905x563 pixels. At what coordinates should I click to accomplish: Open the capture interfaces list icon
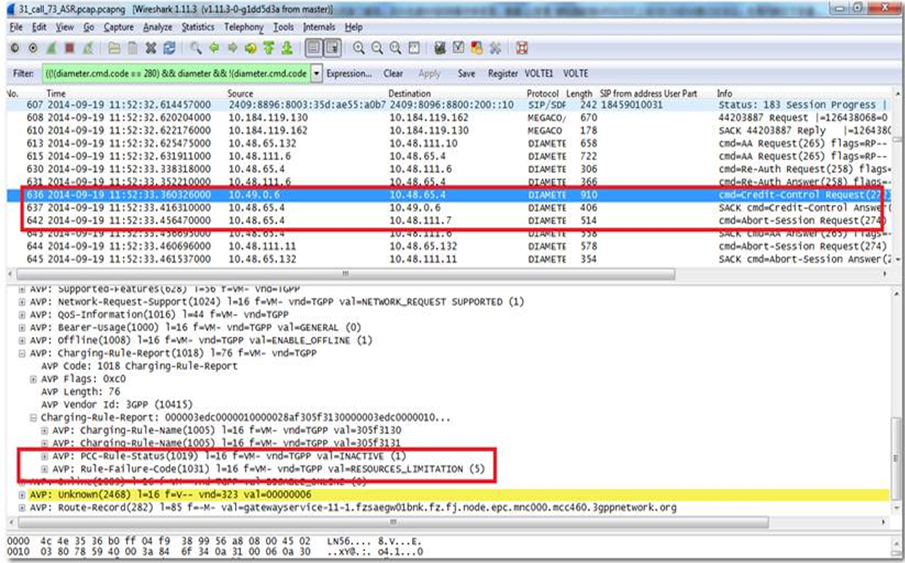(14, 49)
